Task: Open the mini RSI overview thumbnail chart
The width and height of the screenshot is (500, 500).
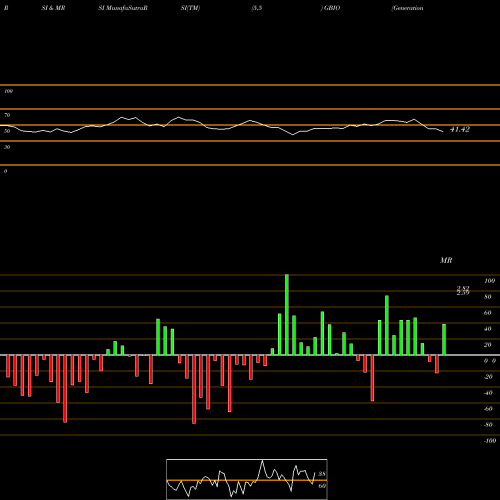Action: (247, 479)
